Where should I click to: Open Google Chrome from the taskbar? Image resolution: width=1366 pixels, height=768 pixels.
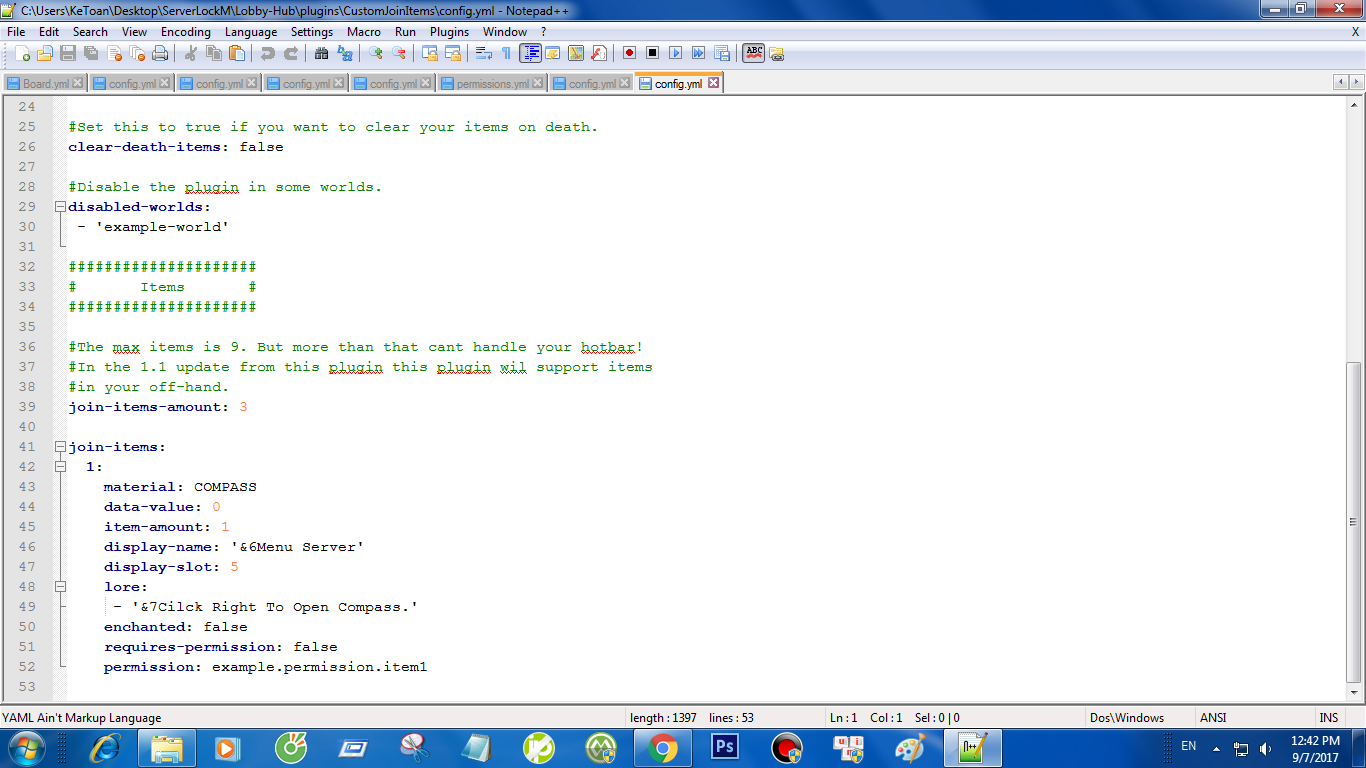662,748
